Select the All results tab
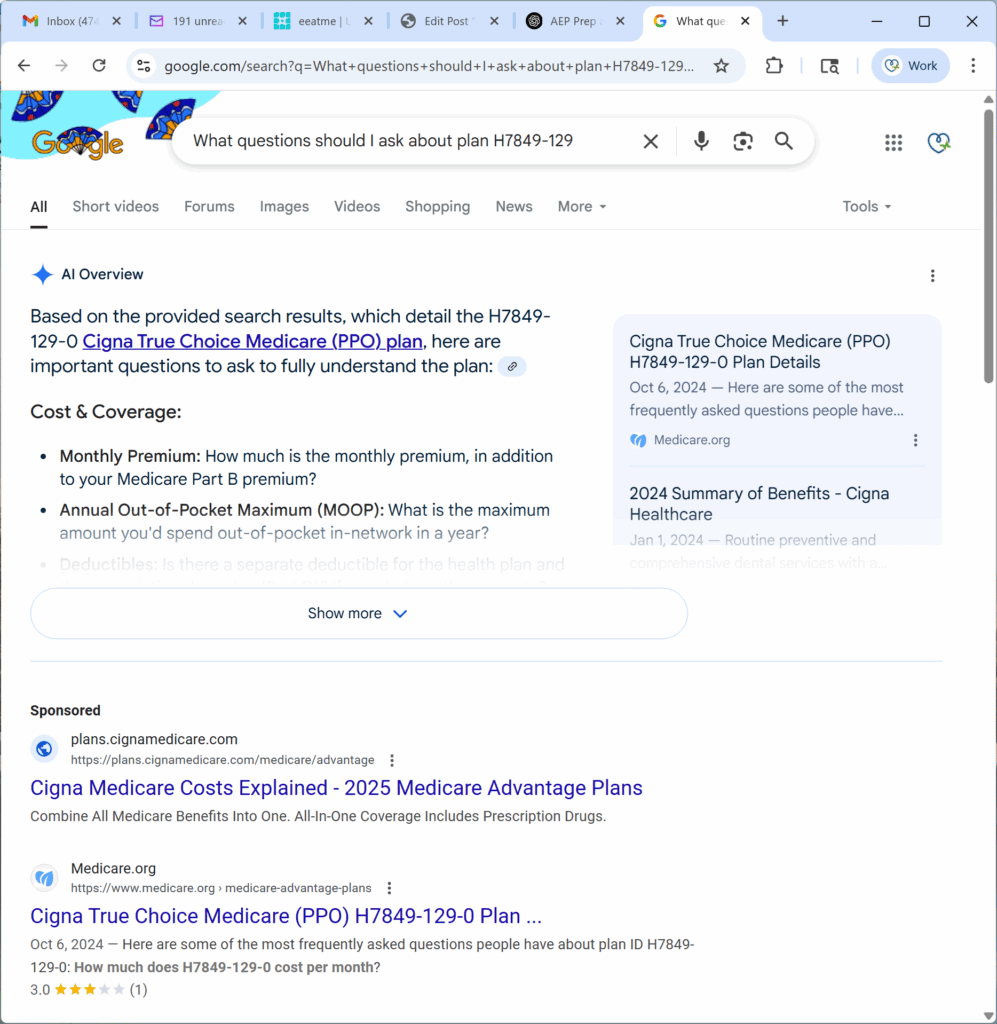 (39, 206)
